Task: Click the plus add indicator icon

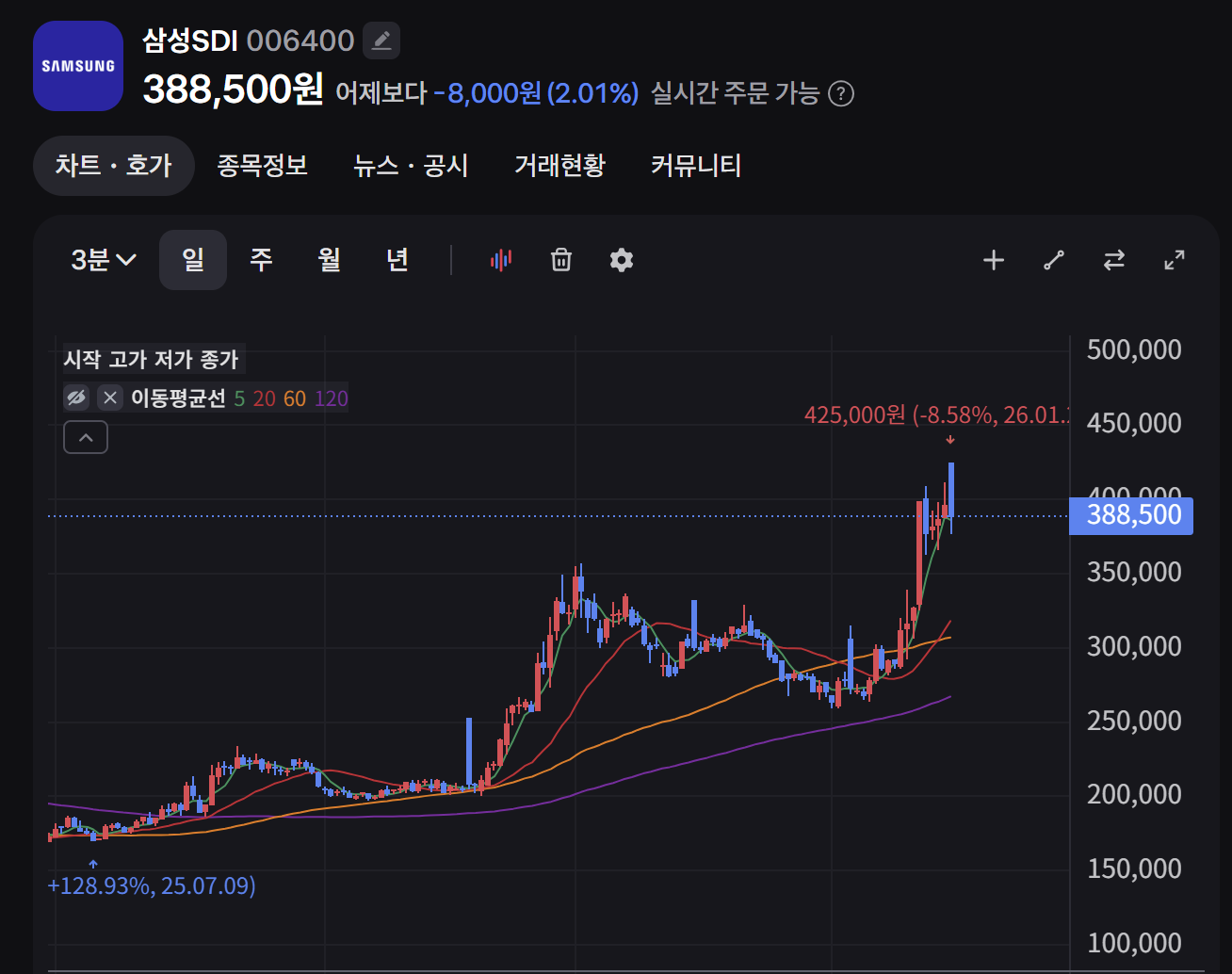Action: tap(994, 260)
